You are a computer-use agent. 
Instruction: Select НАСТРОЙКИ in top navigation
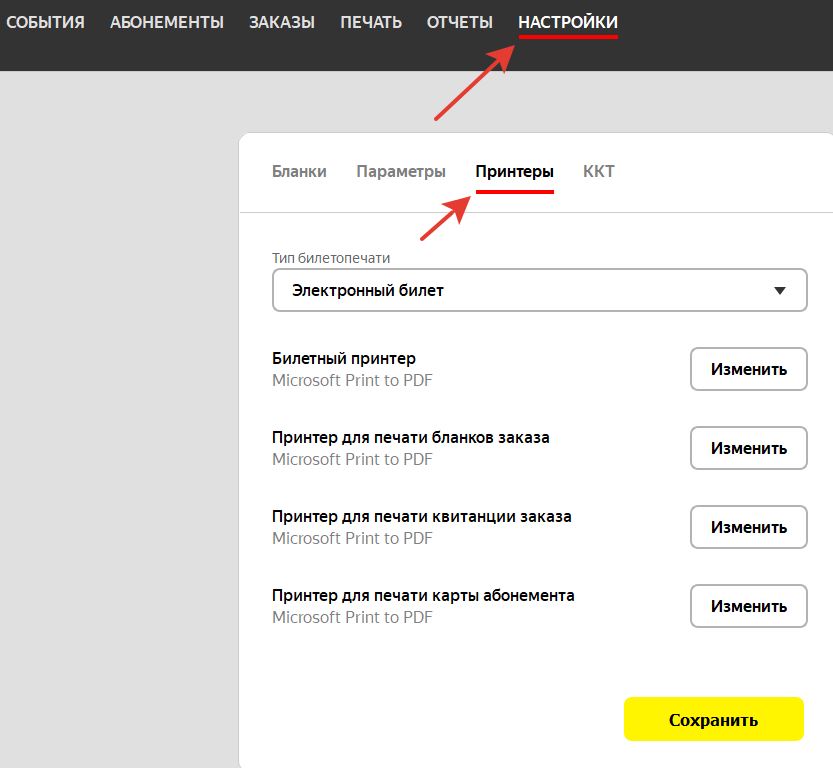(x=568, y=22)
